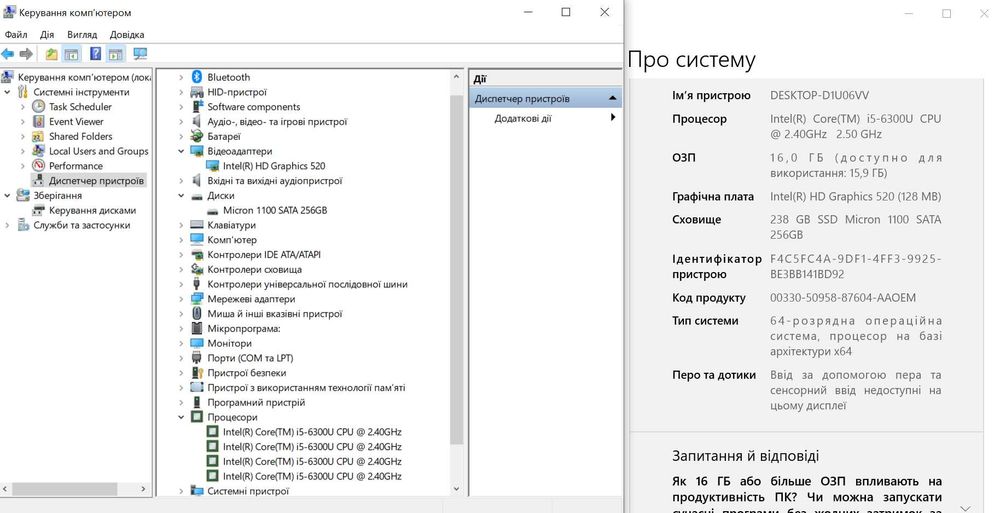Image resolution: width=1000 pixels, height=513 pixels.
Task: Select Керування комп'ютером root node
Action: pyautogui.click(x=84, y=77)
